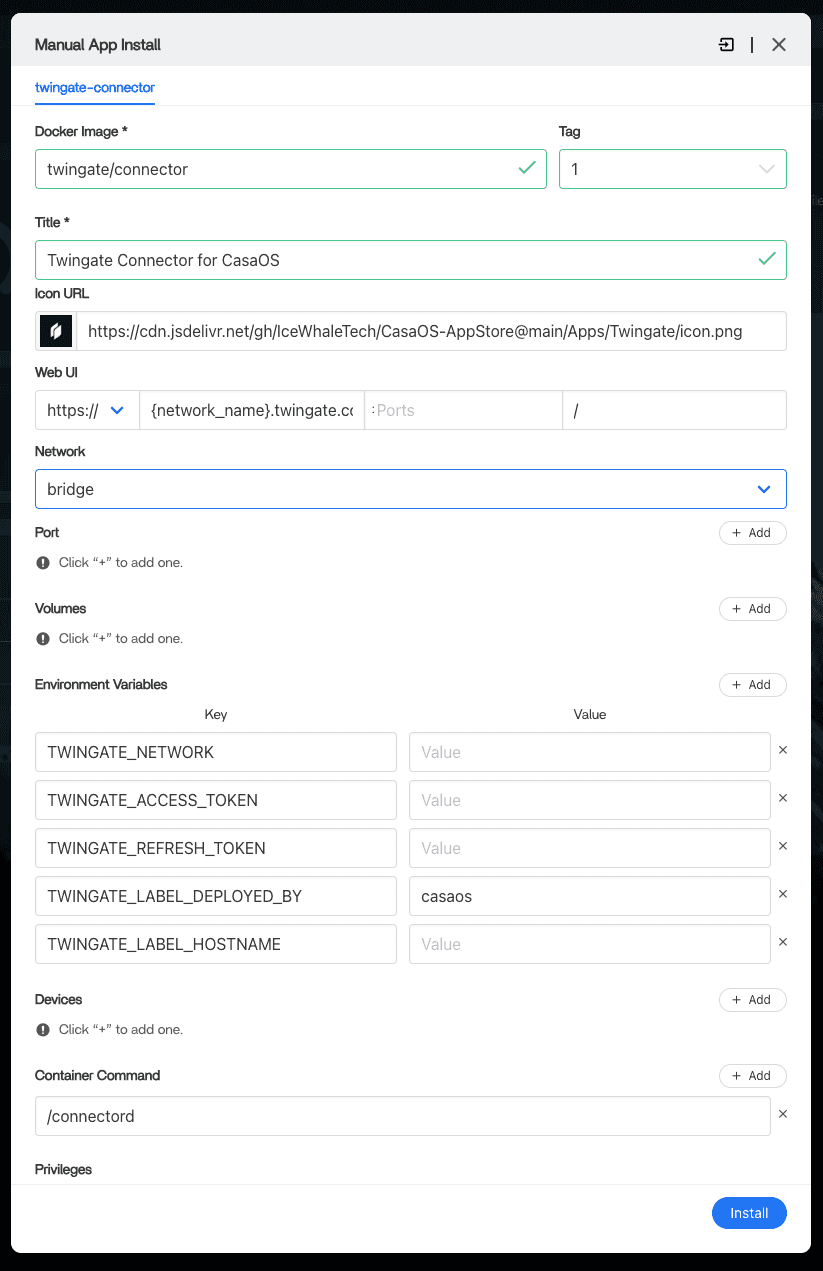
Task: Click the TWINGATE_NETWORK key field
Action: (x=216, y=752)
